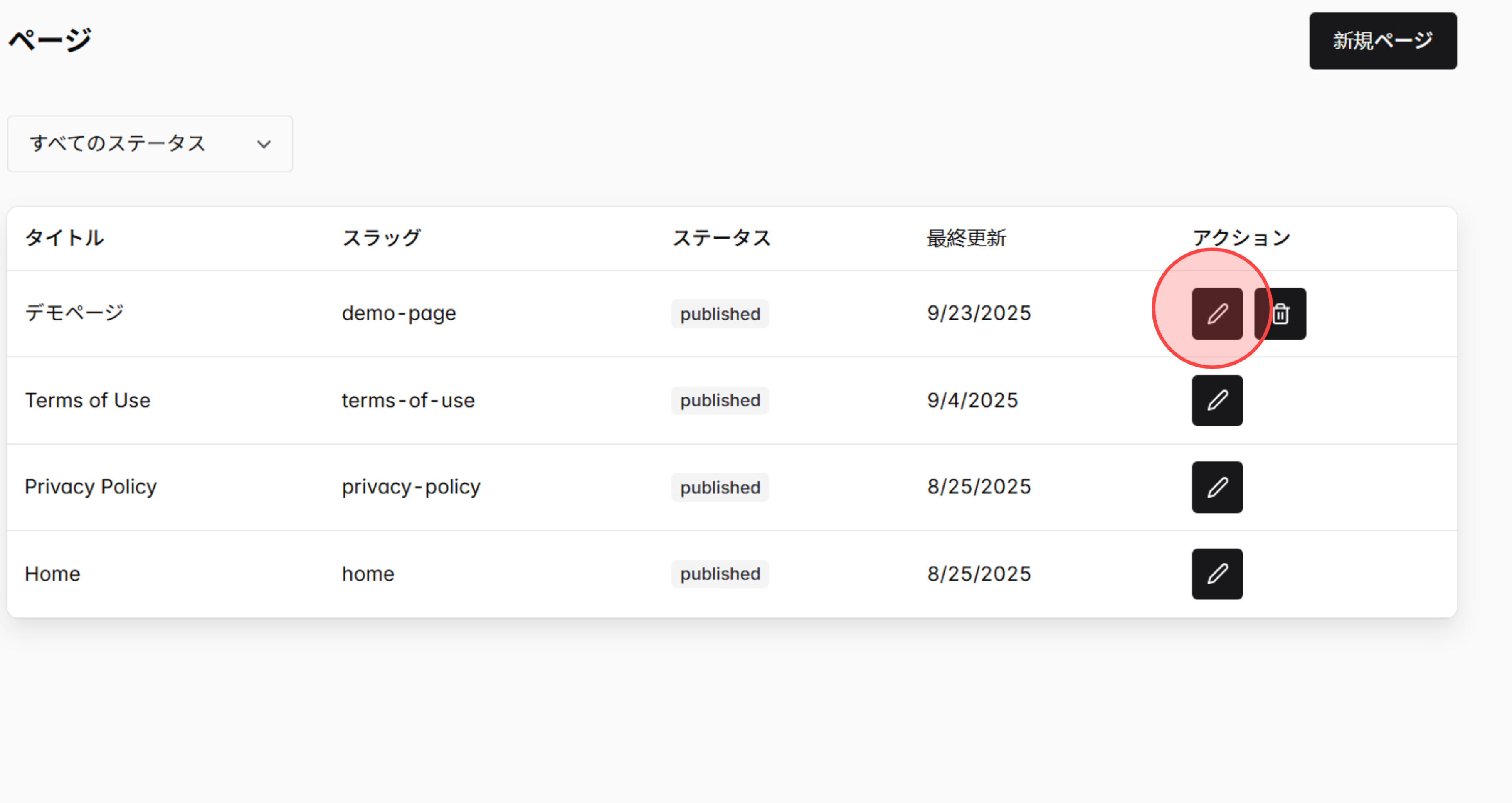Click the edit pencil on Privacy Policy row
This screenshot has height=803, width=1512.
[1217, 487]
